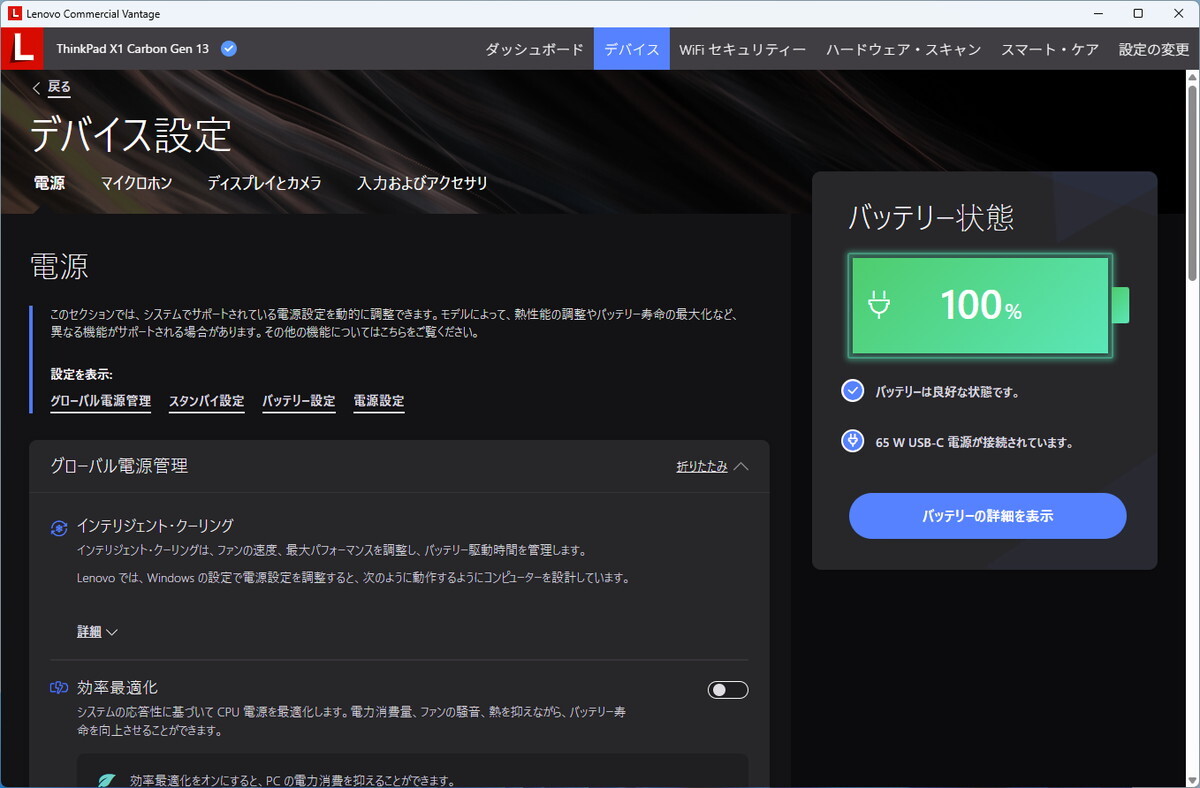
Task: Switch to the マイクロホン tab
Action: pos(137,183)
